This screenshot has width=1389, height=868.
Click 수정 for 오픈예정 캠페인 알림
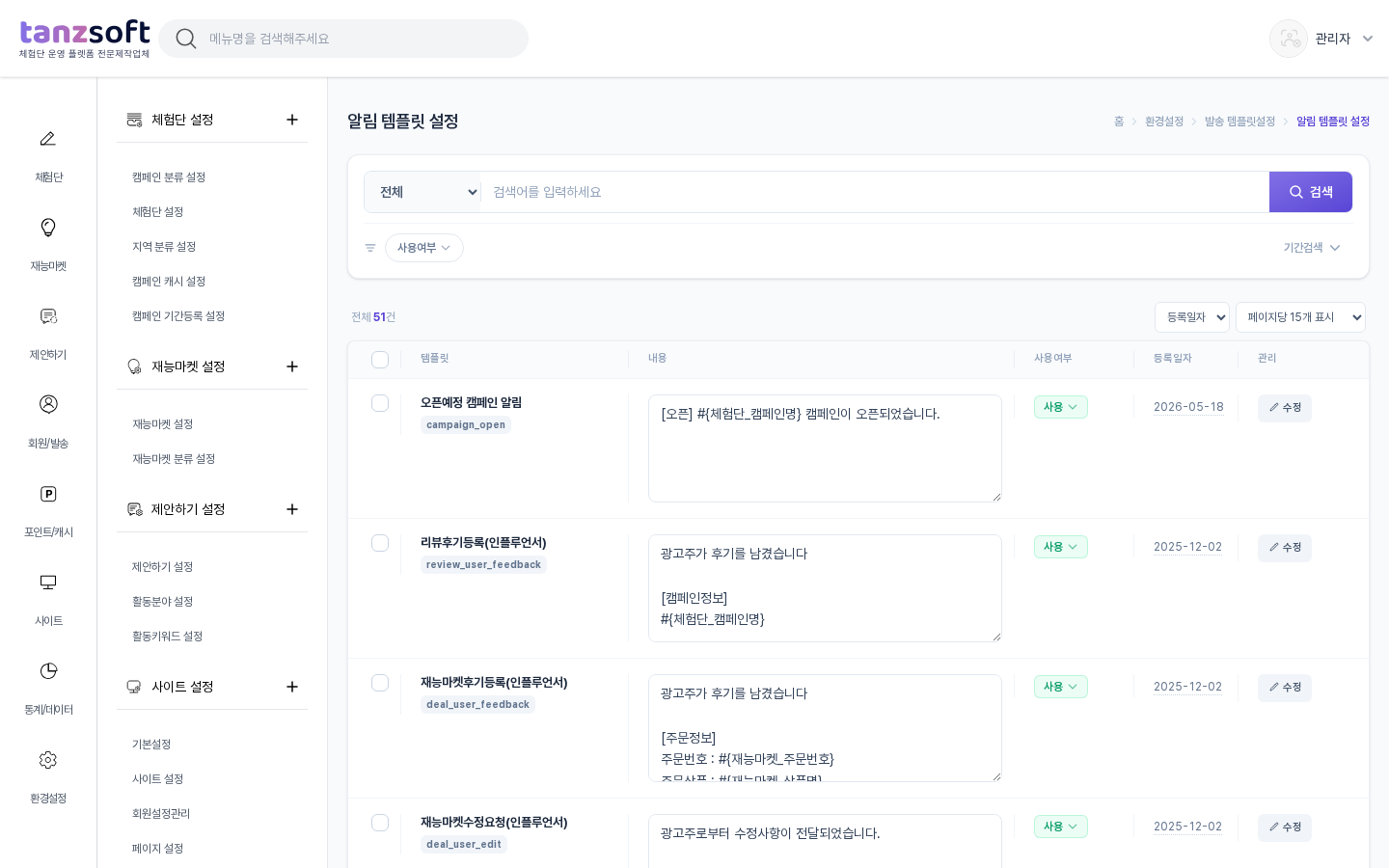pos(1285,408)
